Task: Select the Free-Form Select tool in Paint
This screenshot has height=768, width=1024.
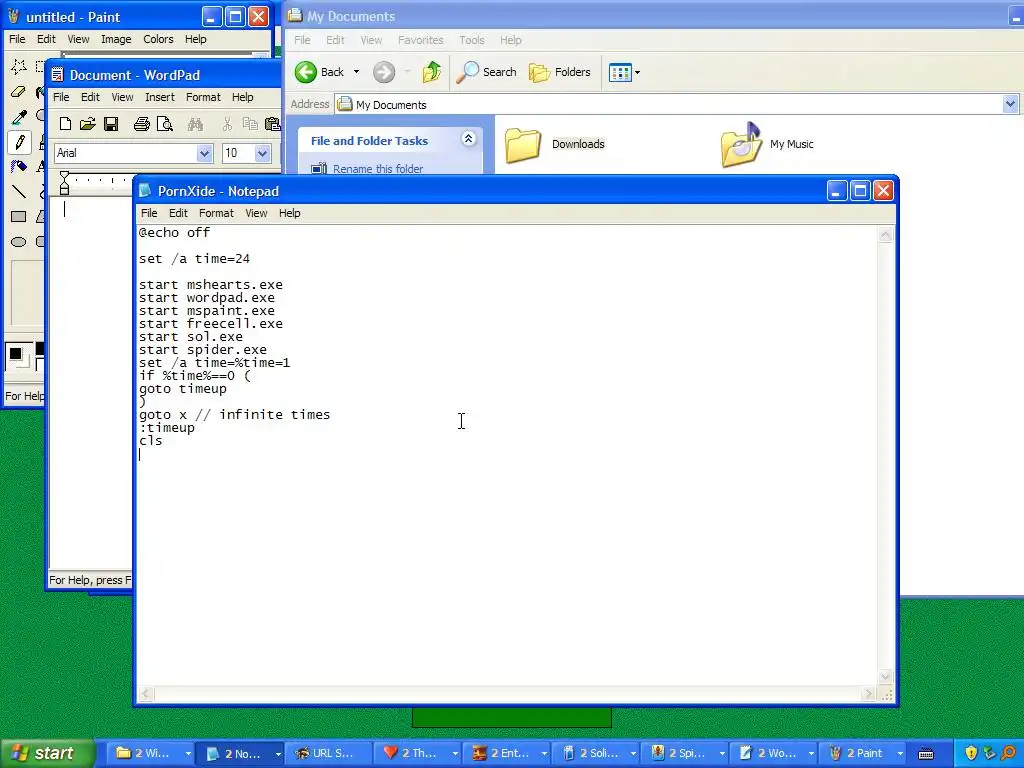Action: tap(18, 66)
